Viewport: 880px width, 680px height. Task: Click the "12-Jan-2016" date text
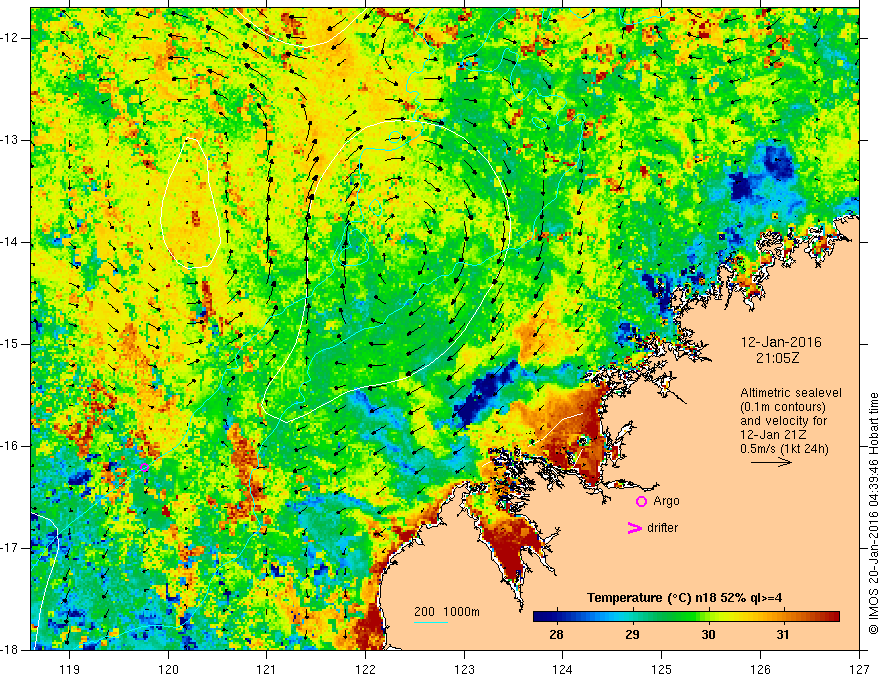coord(781,342)
